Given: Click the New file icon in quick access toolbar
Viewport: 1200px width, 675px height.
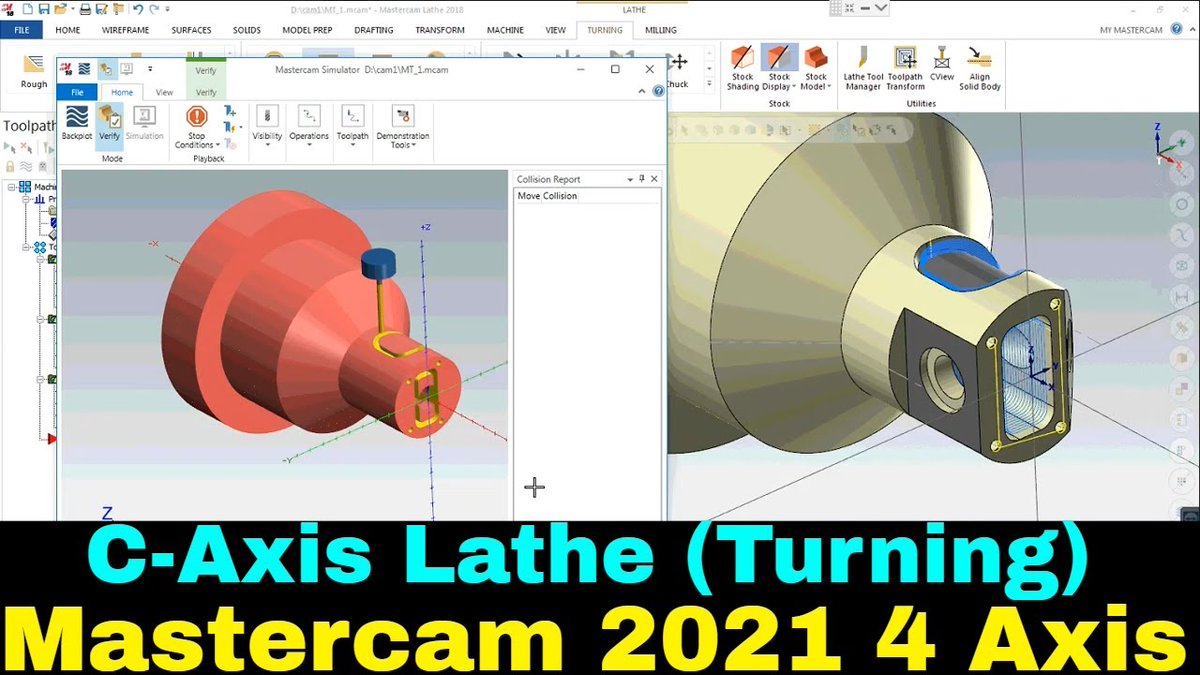Looking at the screenshot, I should pyautogui.click(x=27, y=9).
